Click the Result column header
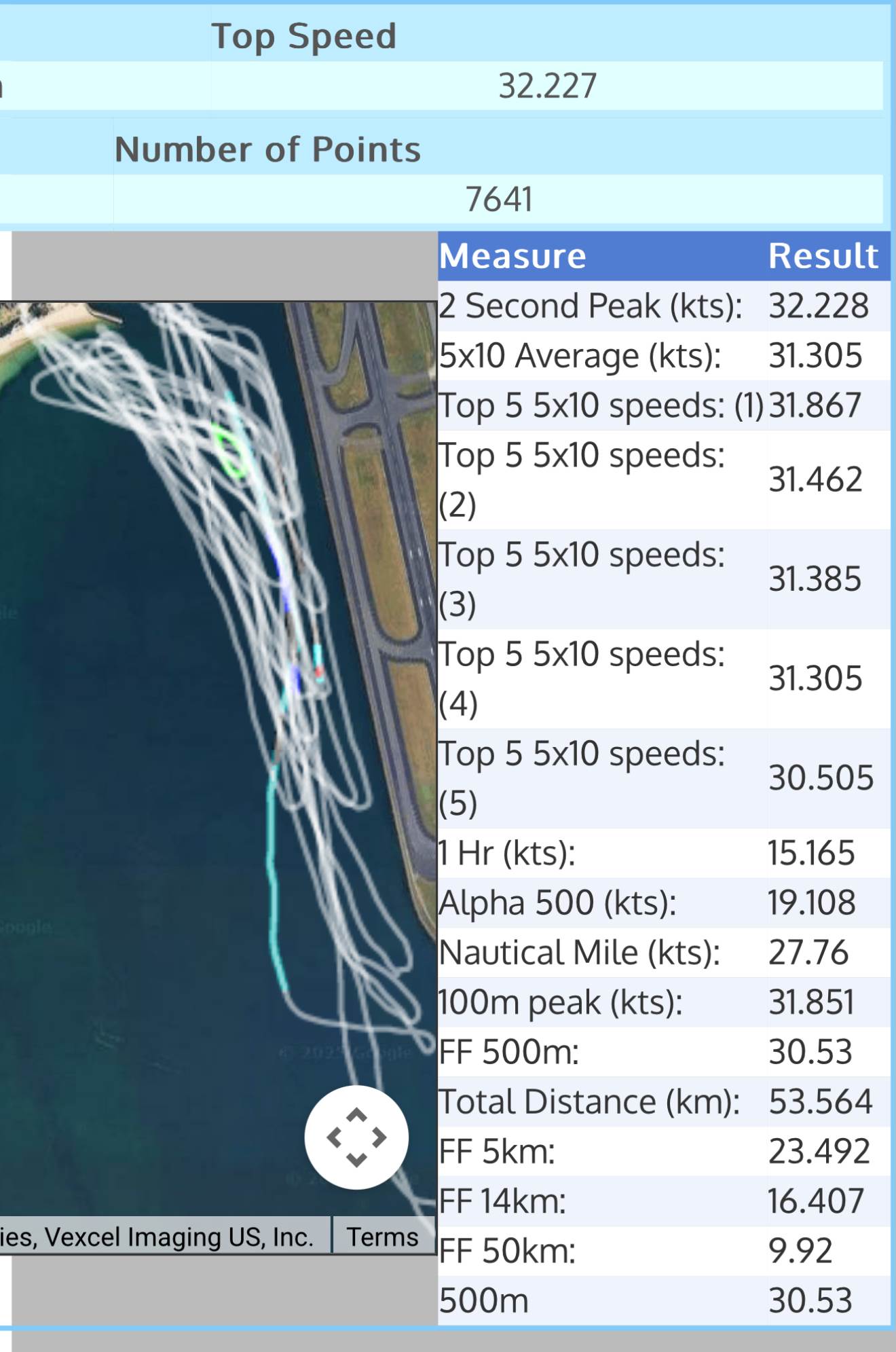The width and height of the screenshot is (896, 1352). coord(823,257)
